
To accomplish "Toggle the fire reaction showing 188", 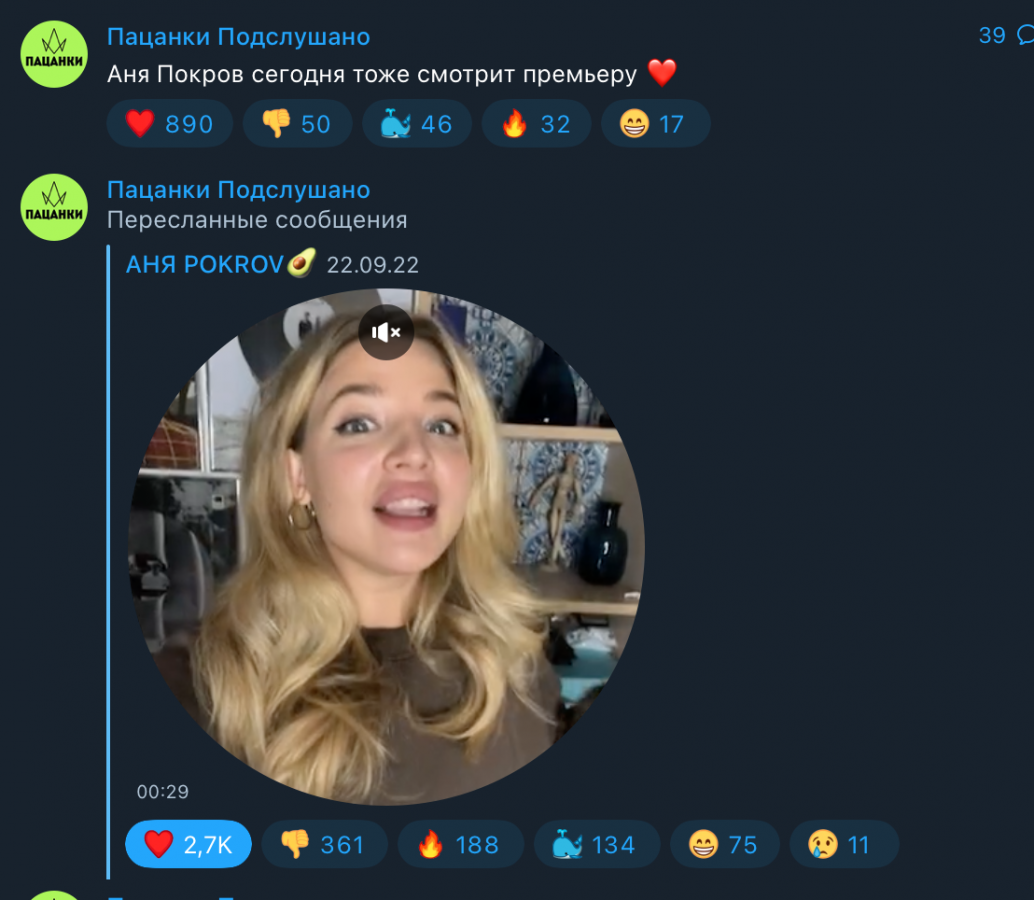I will pos(459,845).
